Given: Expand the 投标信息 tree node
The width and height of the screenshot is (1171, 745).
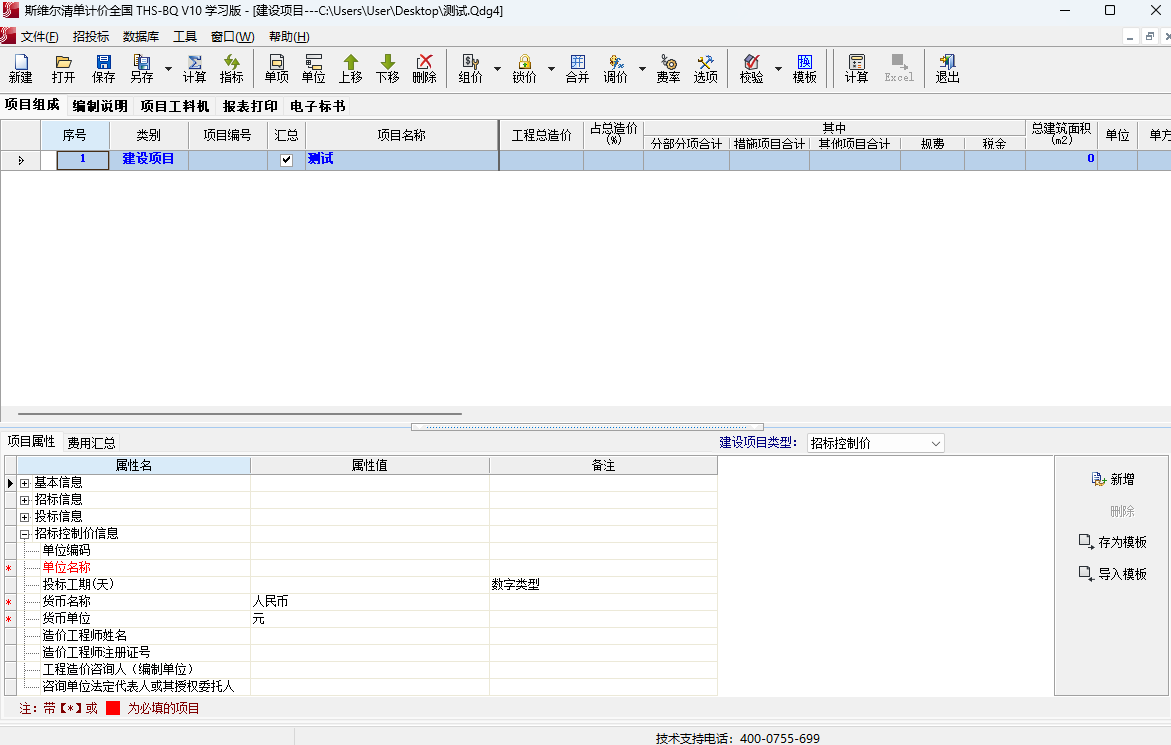Looking at the screenshot, I should [25, 517].
